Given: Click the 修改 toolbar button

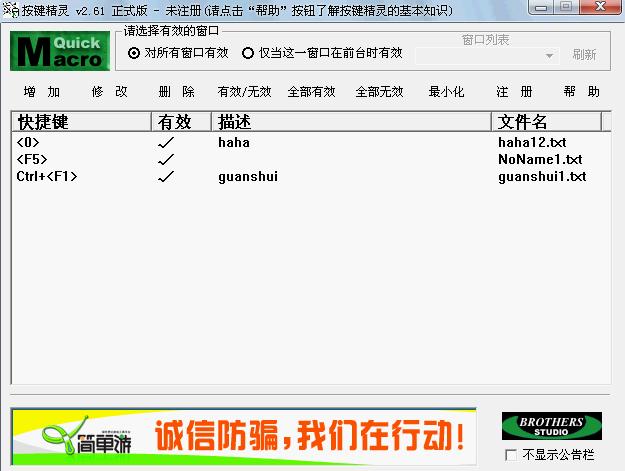Looking at the screenshot, I should pyautogui.click(x=110, y=92).
